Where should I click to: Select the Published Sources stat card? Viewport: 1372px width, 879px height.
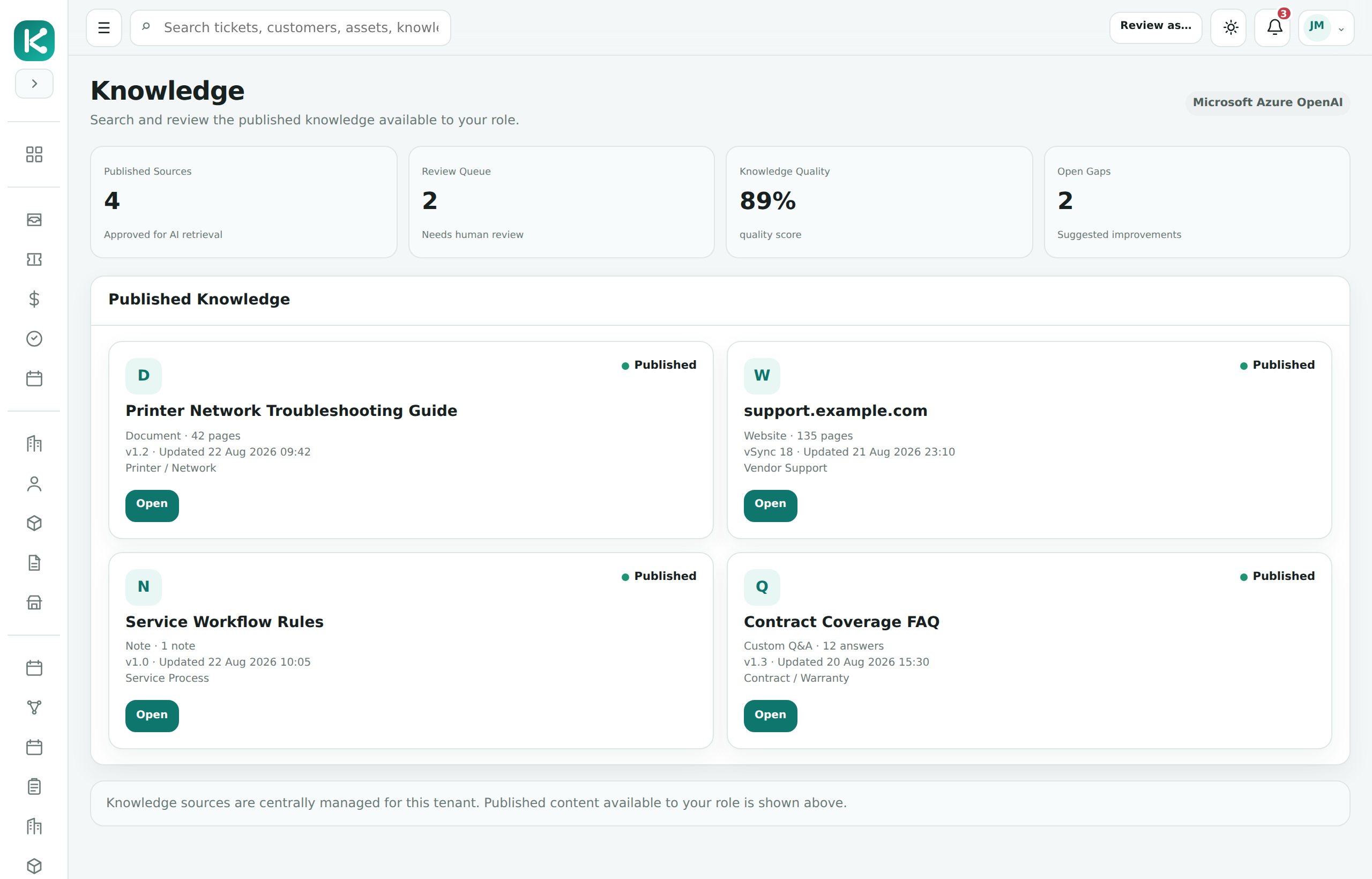[244, 202]
